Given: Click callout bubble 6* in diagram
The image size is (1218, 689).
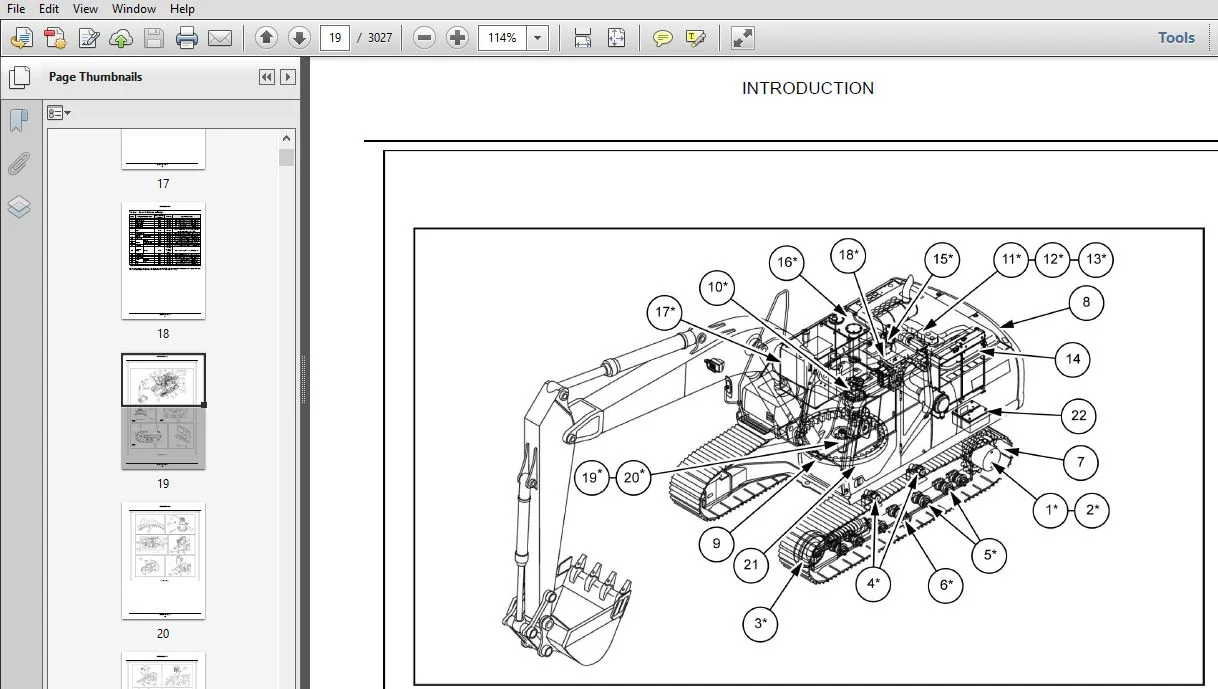Looking at the screenshot, I should [x=945, y=585].
